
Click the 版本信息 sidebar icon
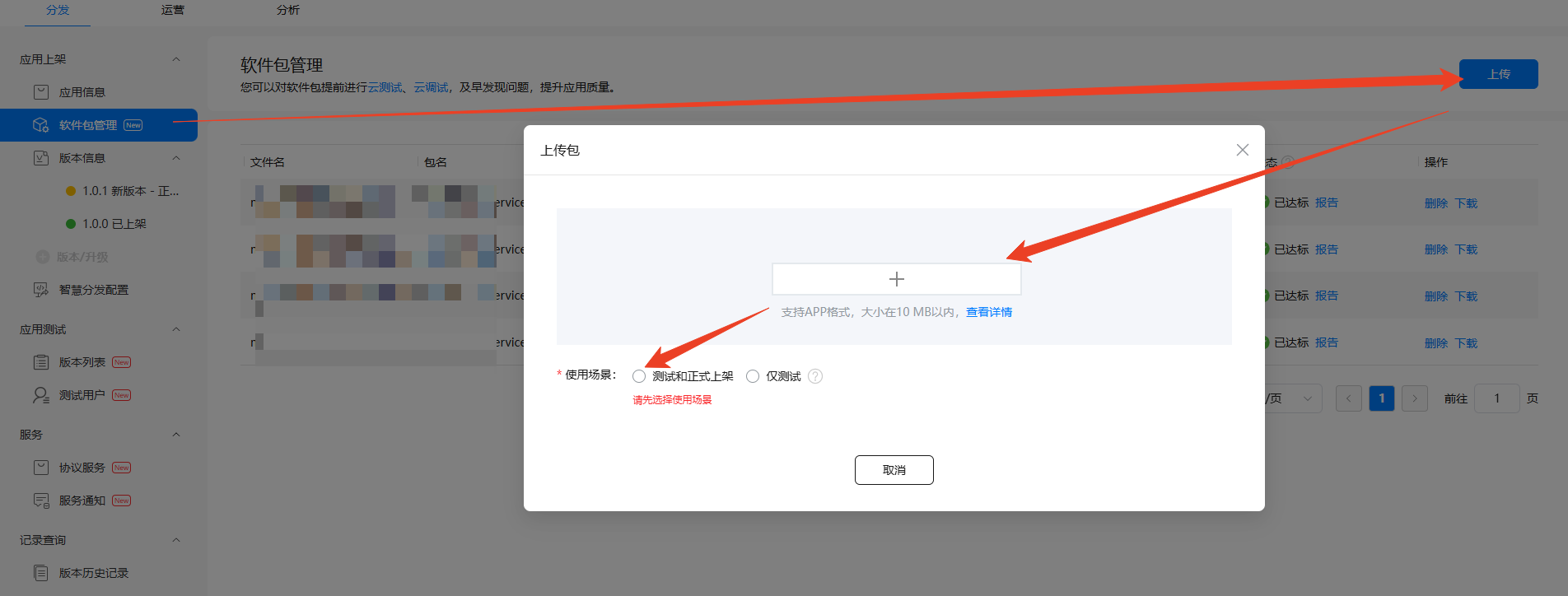pos(41,158)
